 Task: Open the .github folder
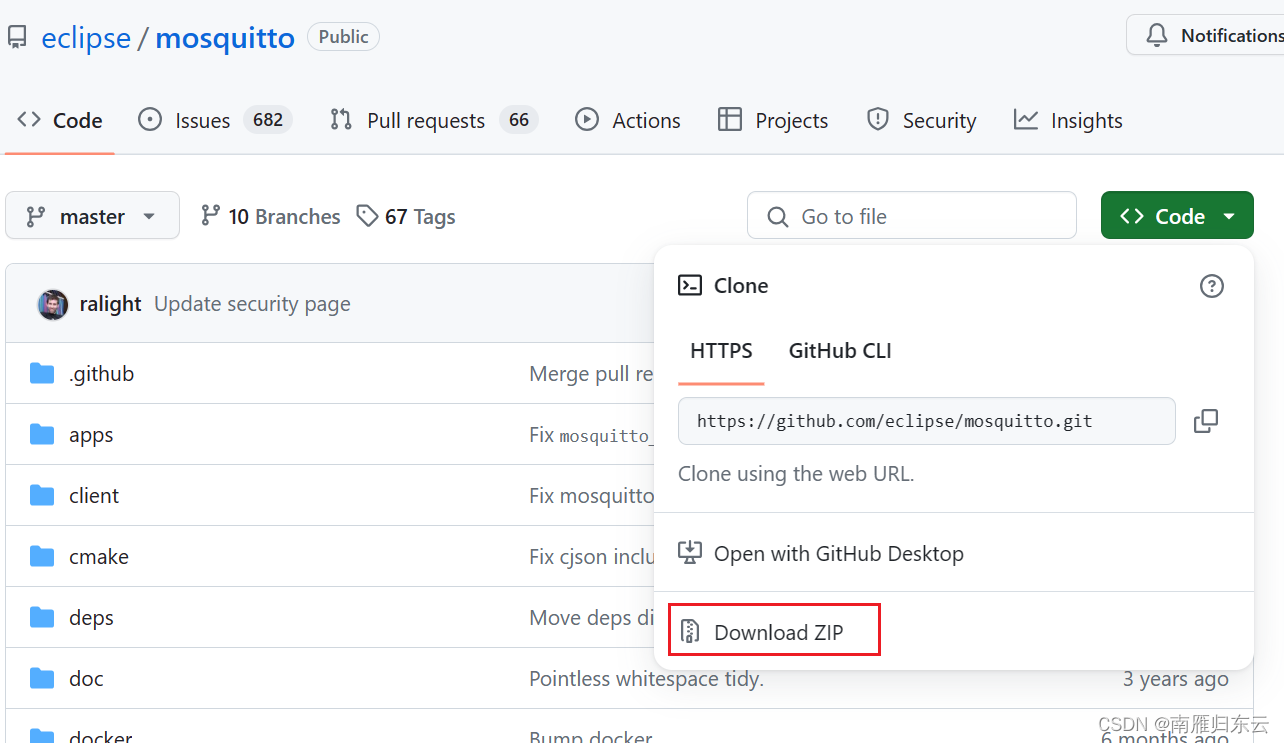[x=101, y=373]
